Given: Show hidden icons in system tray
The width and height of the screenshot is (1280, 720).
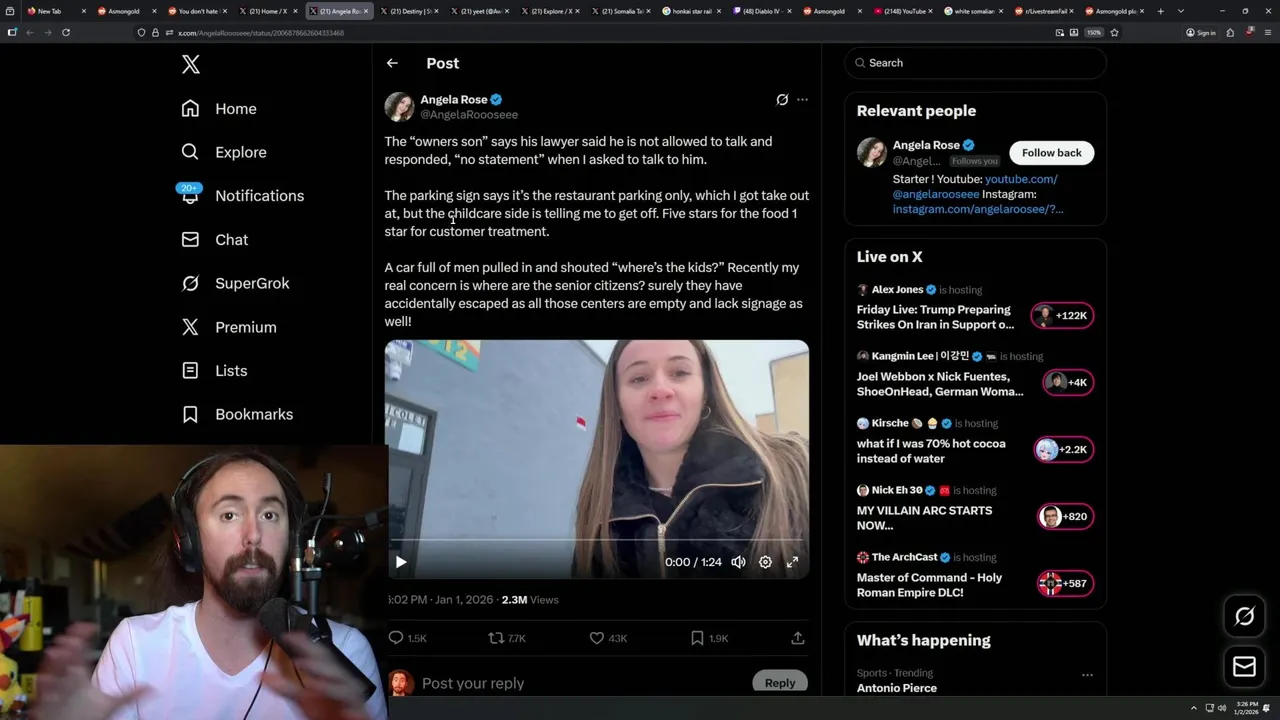Looking at the screenshot, I should pos(1192,708).
